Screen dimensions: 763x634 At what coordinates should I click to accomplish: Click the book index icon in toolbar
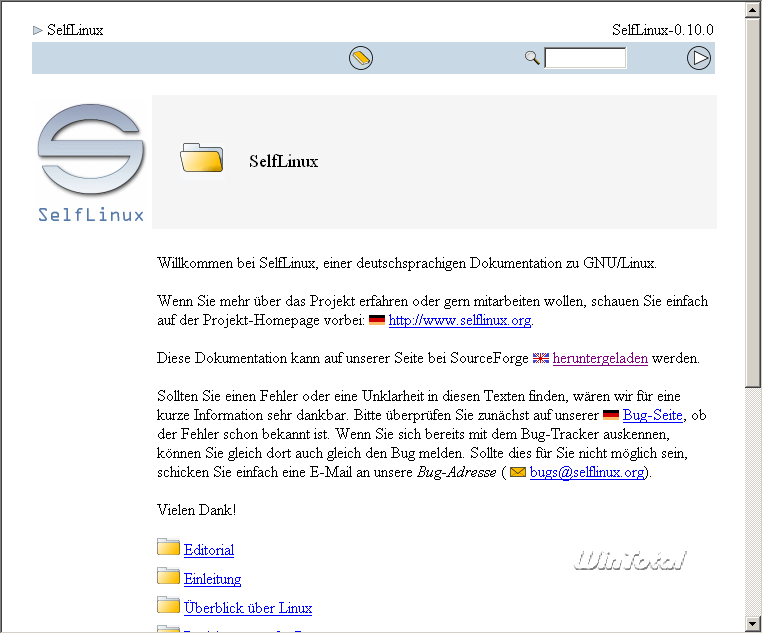click(x=361, y=58)
